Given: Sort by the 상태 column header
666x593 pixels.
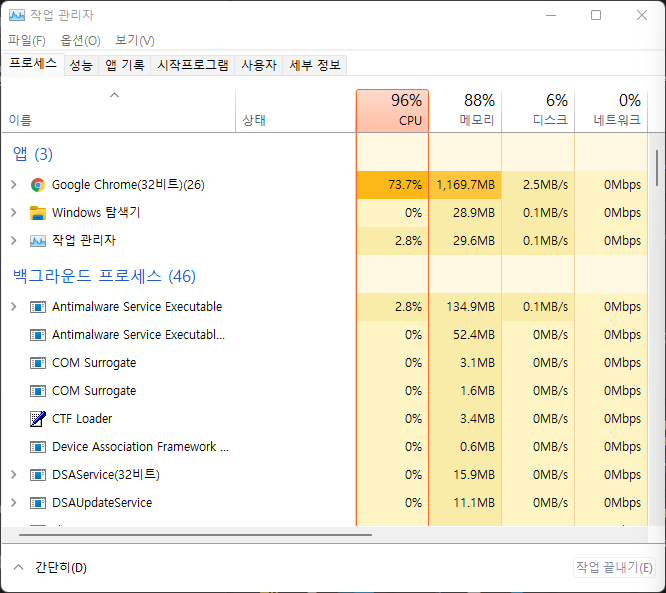Looking at the screenshot, I should point(296,111).
